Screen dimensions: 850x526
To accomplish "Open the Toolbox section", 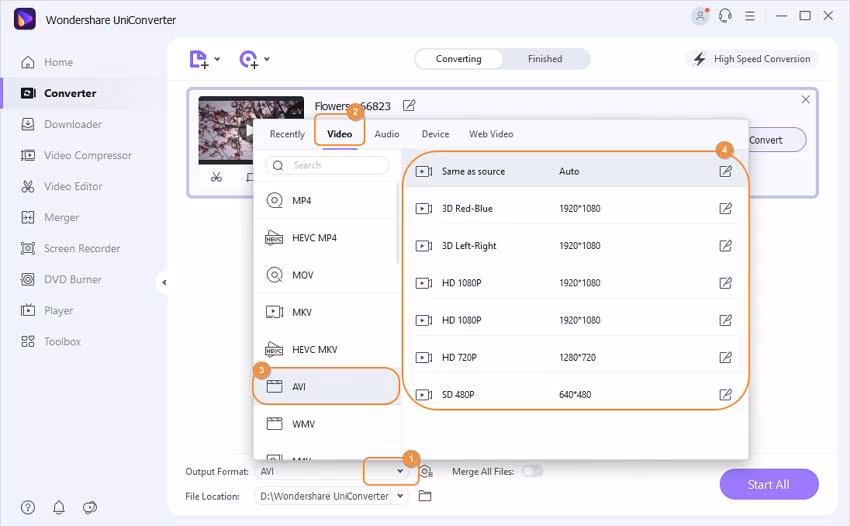I will click(x=50, y=342).
